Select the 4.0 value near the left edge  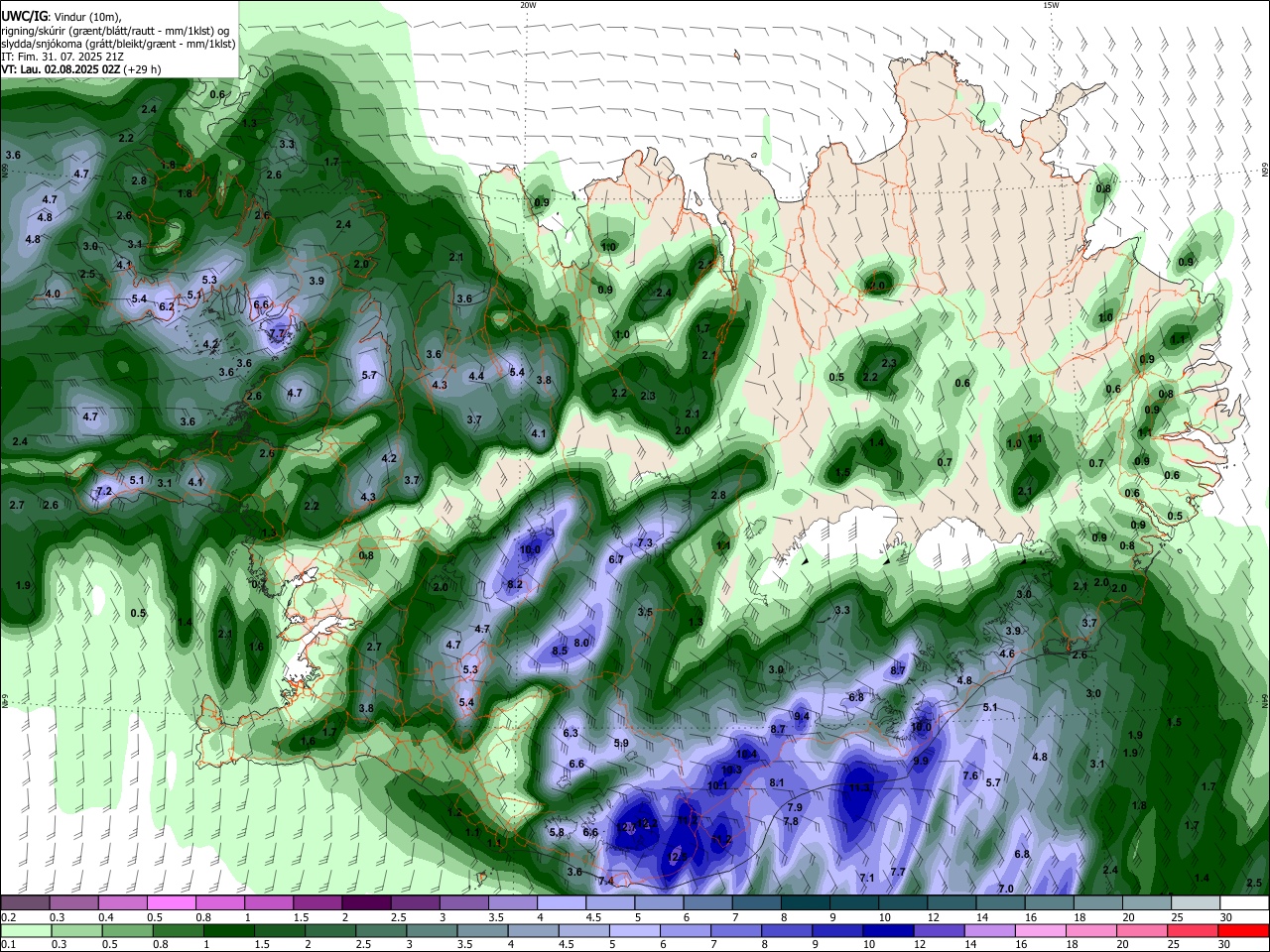(53, 295)
